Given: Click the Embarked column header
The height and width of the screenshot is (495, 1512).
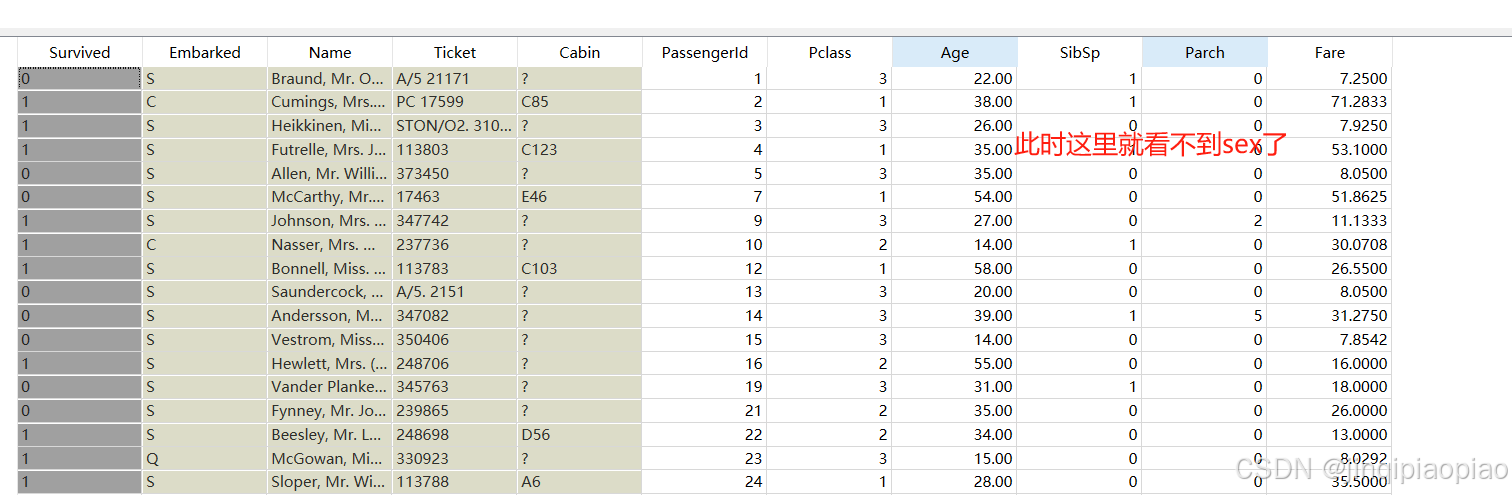Looking at the screenshot, I should pyautogui.click(x=205, y=53).
